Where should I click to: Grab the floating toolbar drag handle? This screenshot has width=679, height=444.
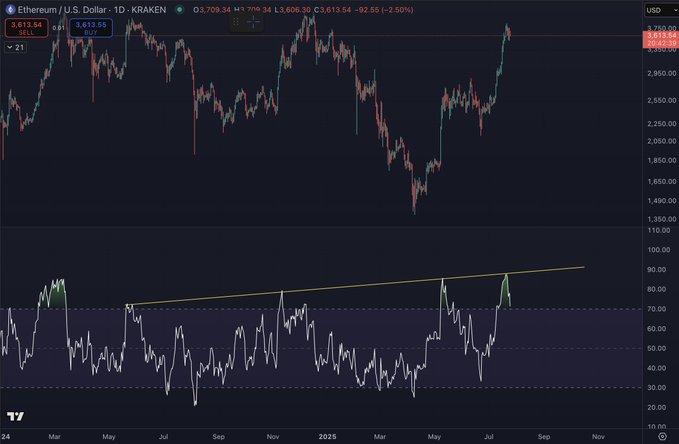pos(236,22)
